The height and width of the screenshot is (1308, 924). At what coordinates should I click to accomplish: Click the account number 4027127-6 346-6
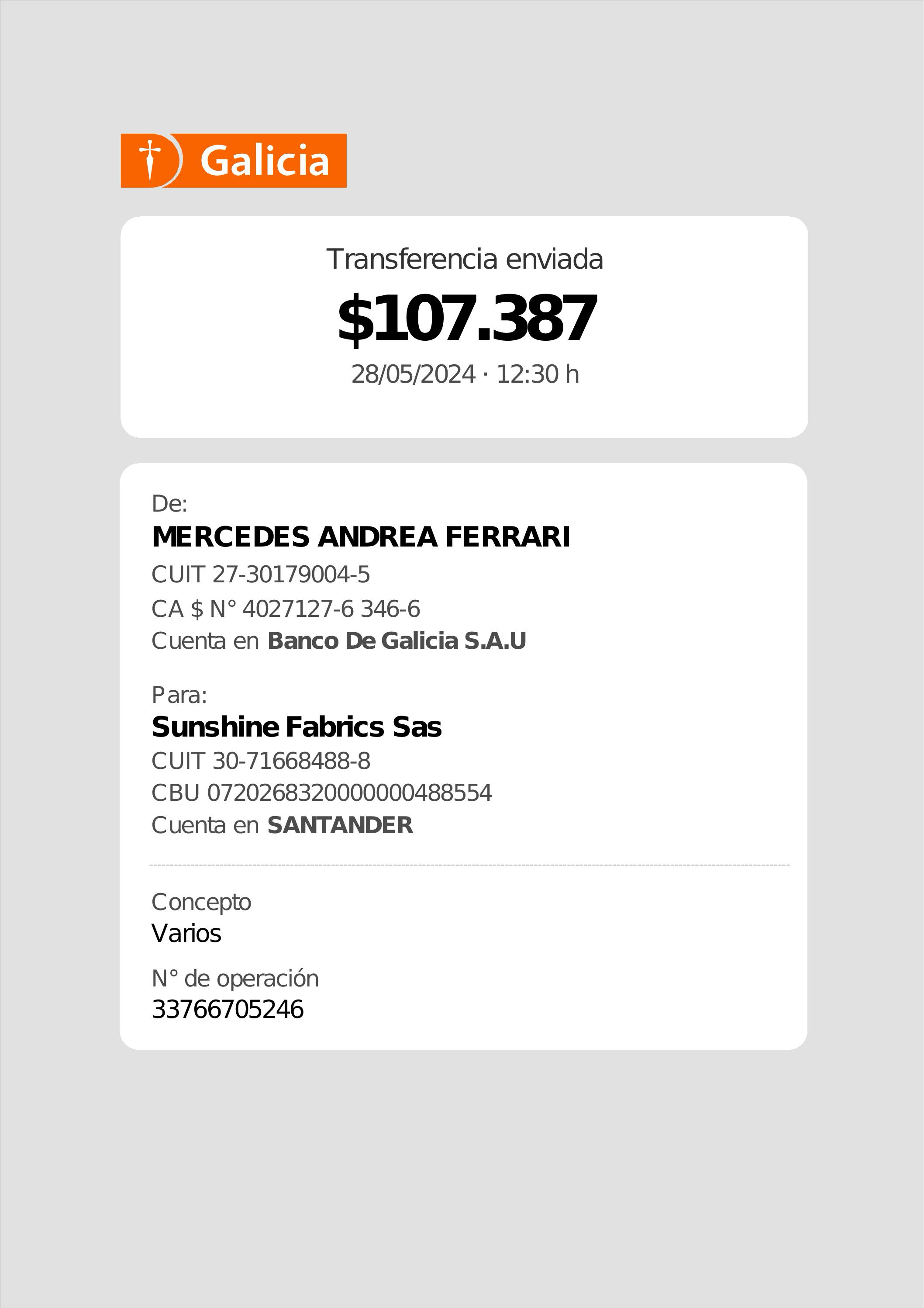(331, 609)
